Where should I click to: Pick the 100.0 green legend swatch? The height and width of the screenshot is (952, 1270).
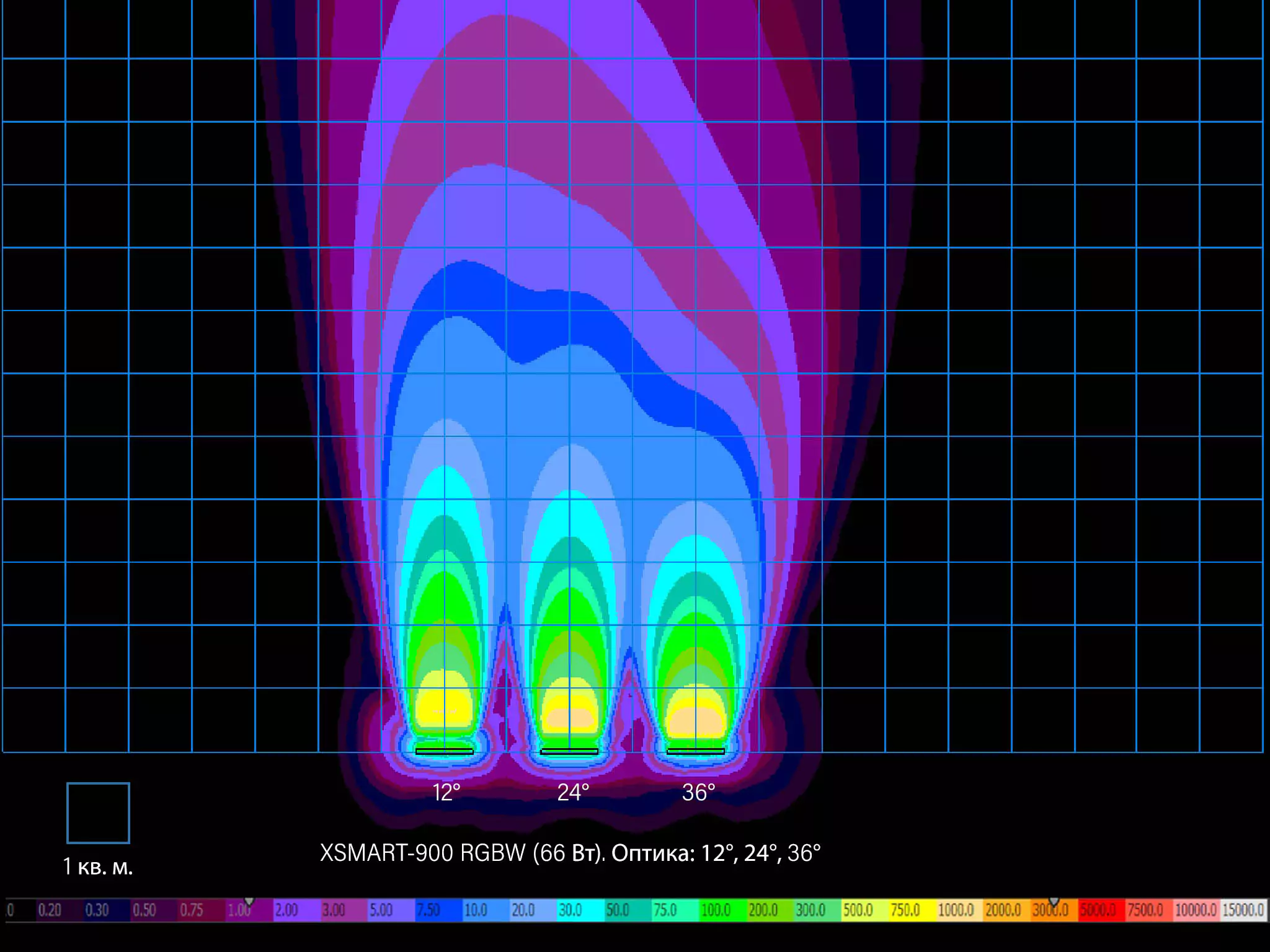(723, 910)
